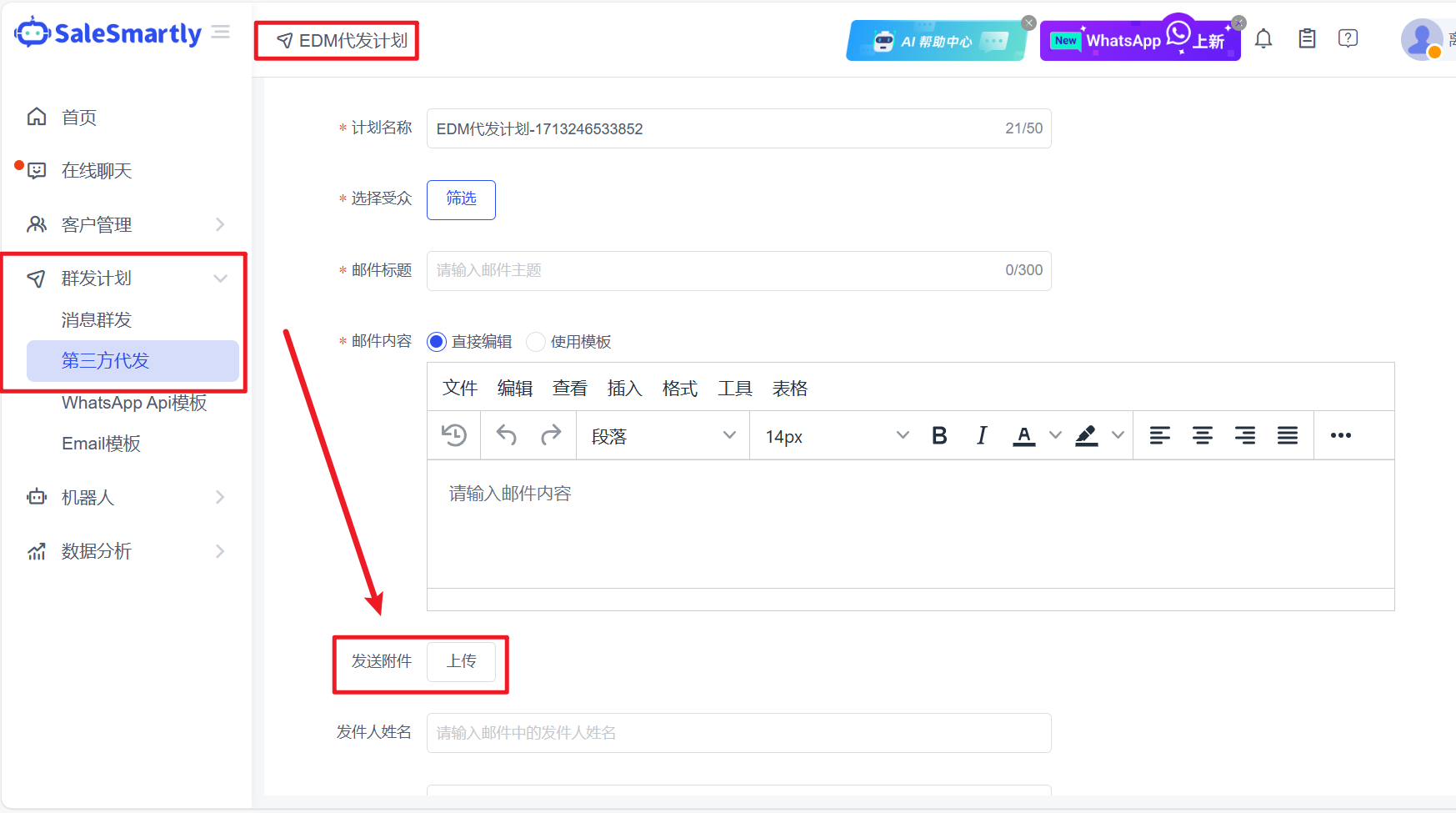Click the 邮件标题 subject input field
Image resolution: width=1456 pixels, height=813 pixels.
[717, 271]
